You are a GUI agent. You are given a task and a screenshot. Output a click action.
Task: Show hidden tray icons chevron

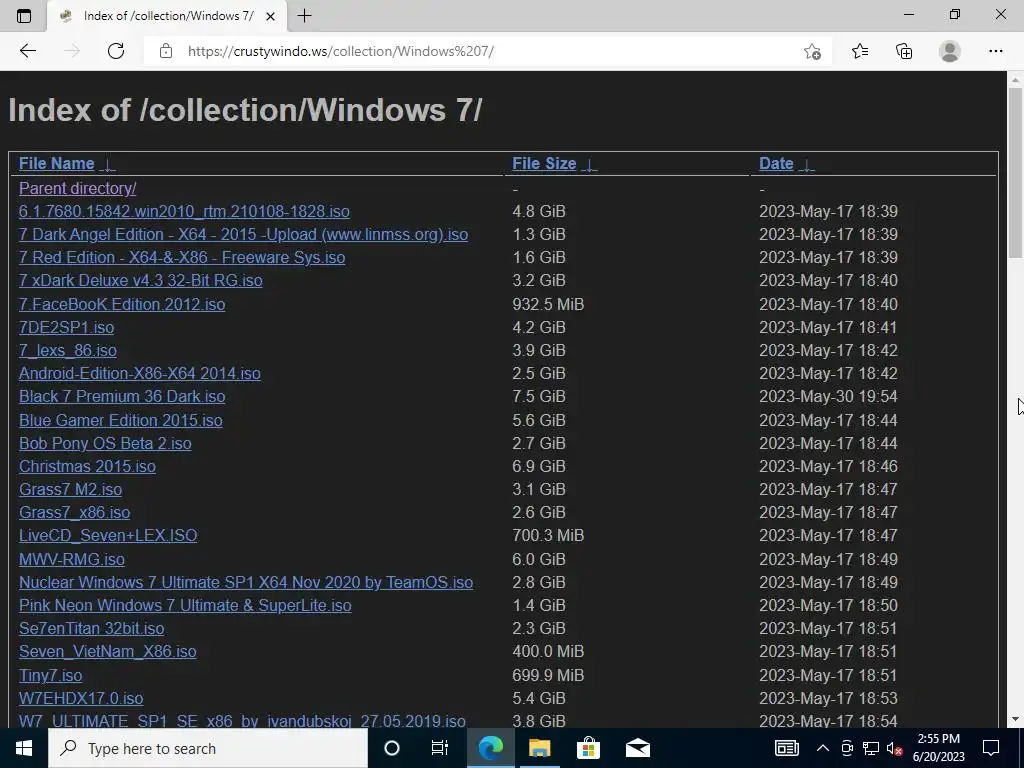pyautogui.click(x=823, y=748)
